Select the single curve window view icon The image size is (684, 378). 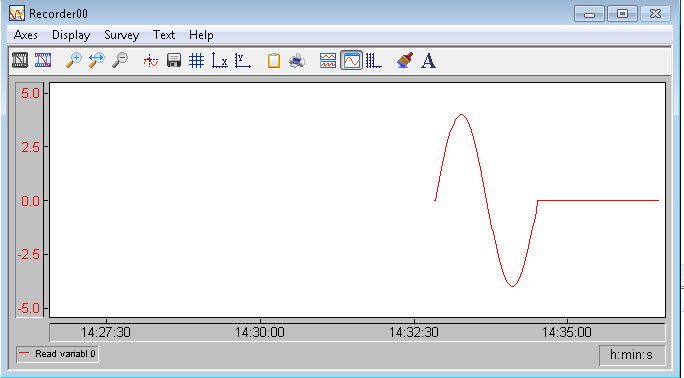pos(351,60)
